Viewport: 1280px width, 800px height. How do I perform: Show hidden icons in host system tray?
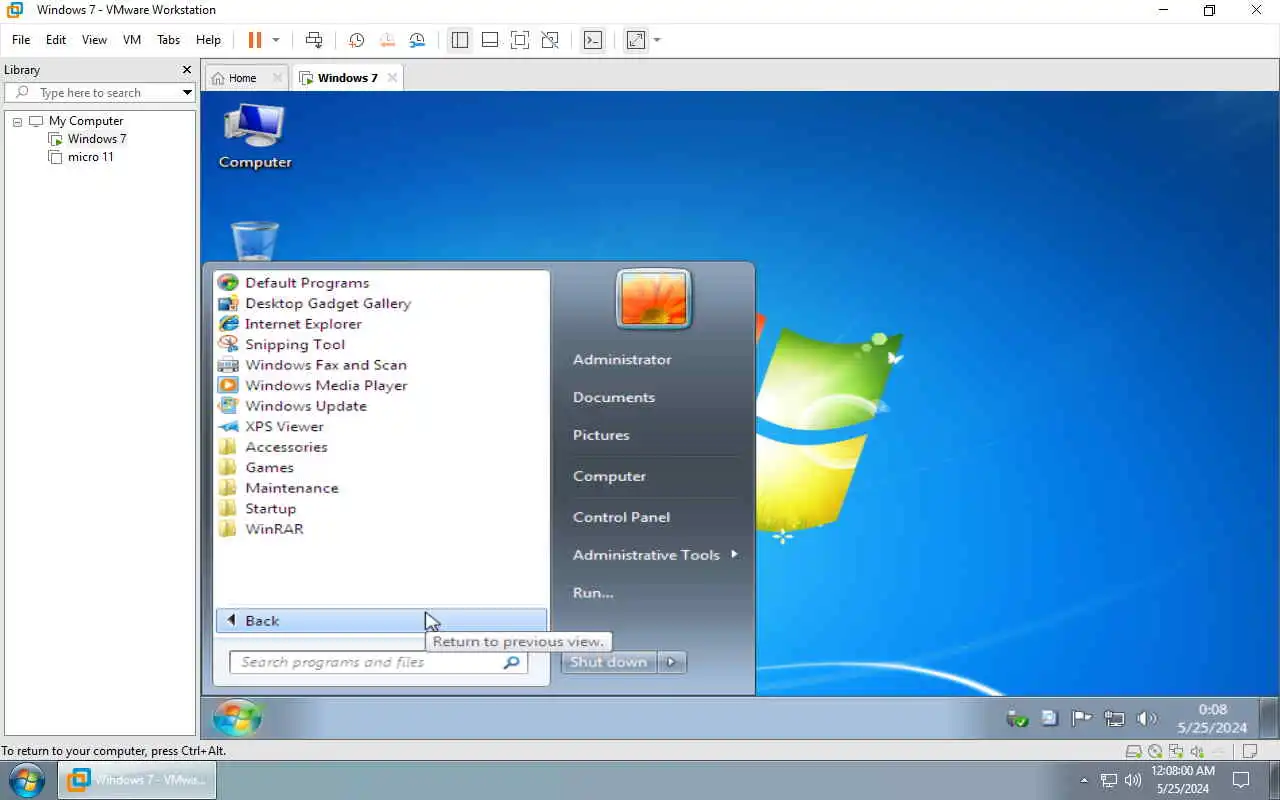(1085, 780)
